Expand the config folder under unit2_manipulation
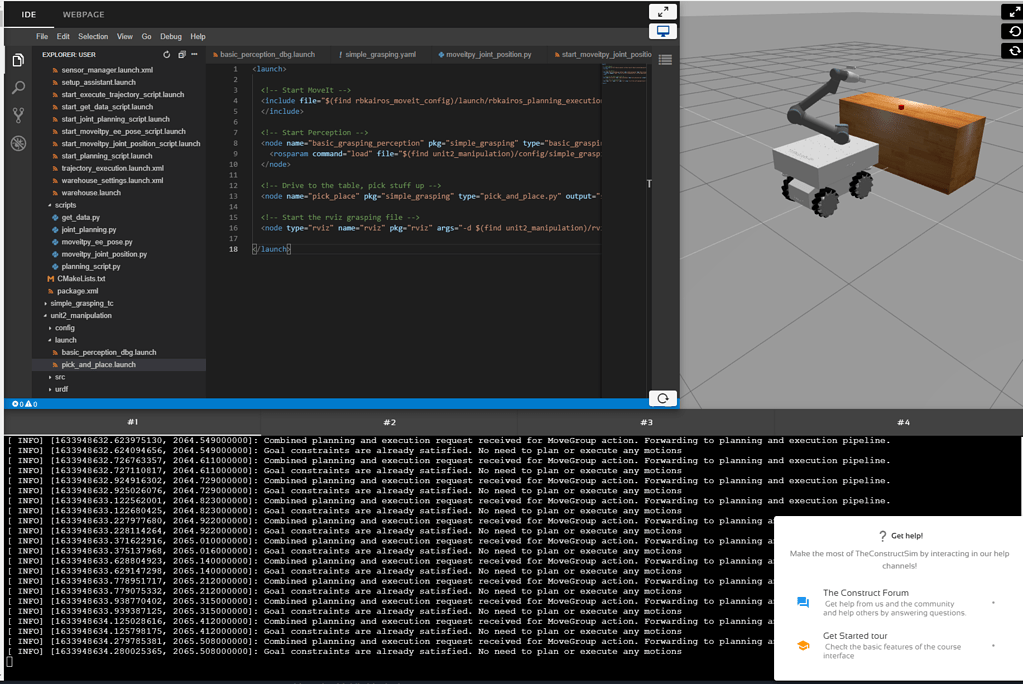The width and height of the screenshot is (1023, 684). 64,327
